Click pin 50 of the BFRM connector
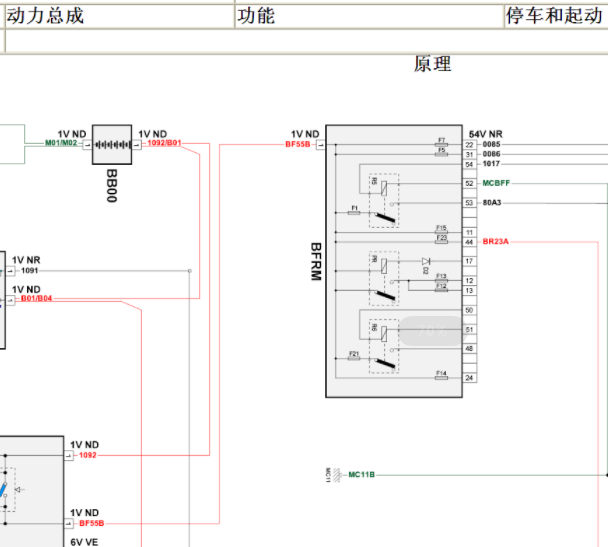Image resolution: width=608 pixels, height=547 pixels. [x=470, y=310]
